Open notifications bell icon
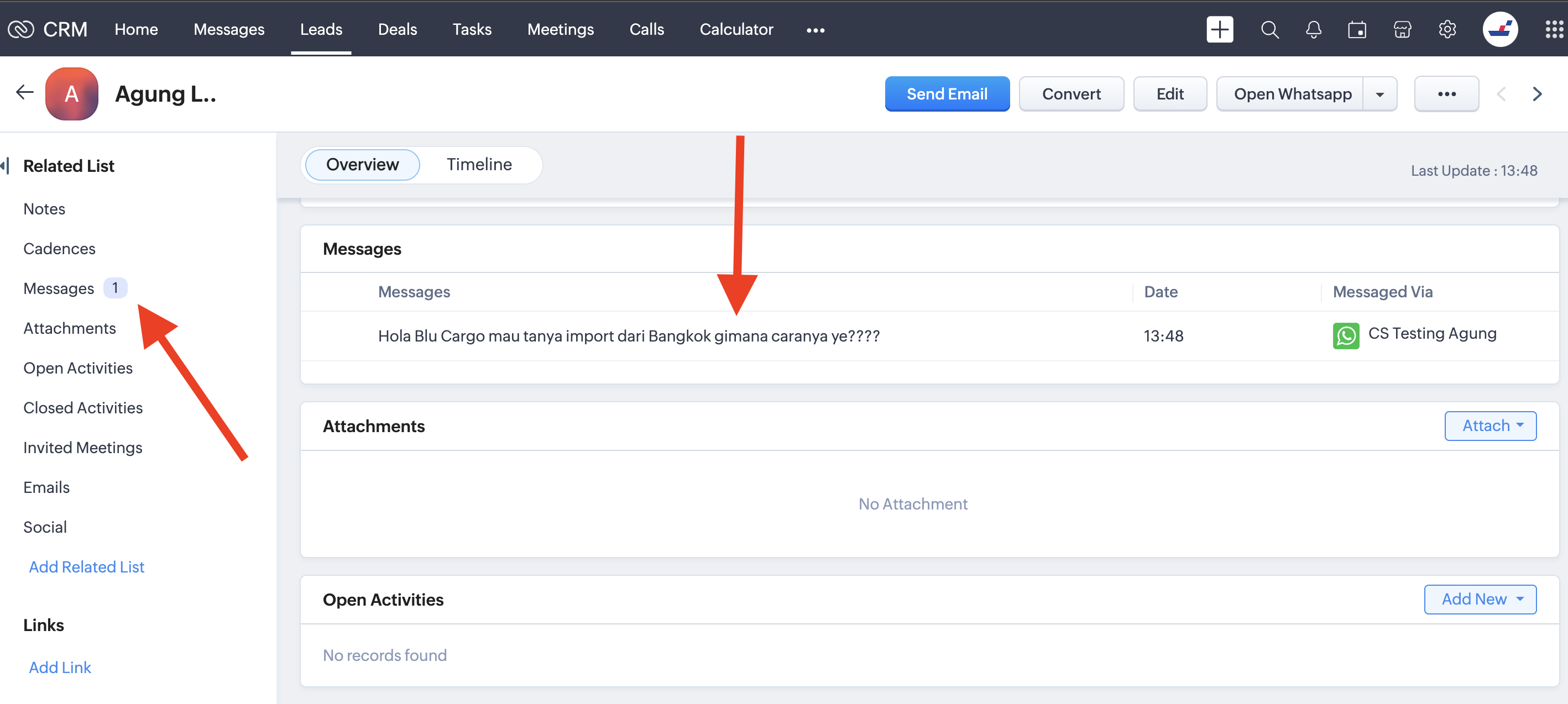 pos(1314,29)
